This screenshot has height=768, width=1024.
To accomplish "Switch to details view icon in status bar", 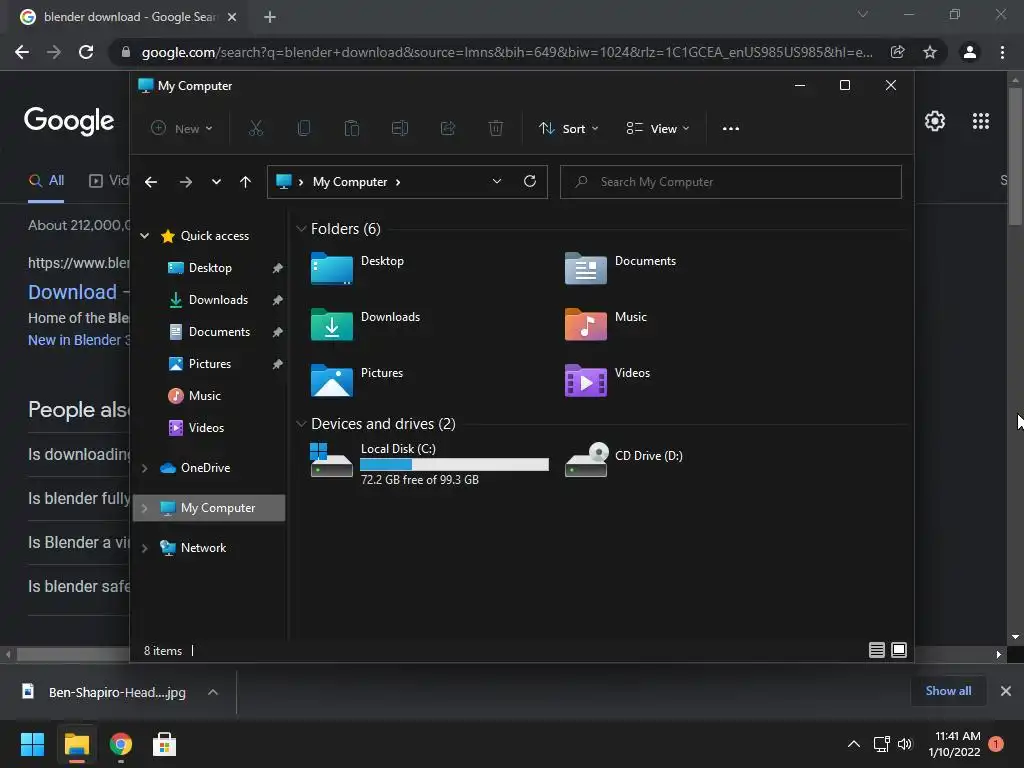I will (876, 650).
